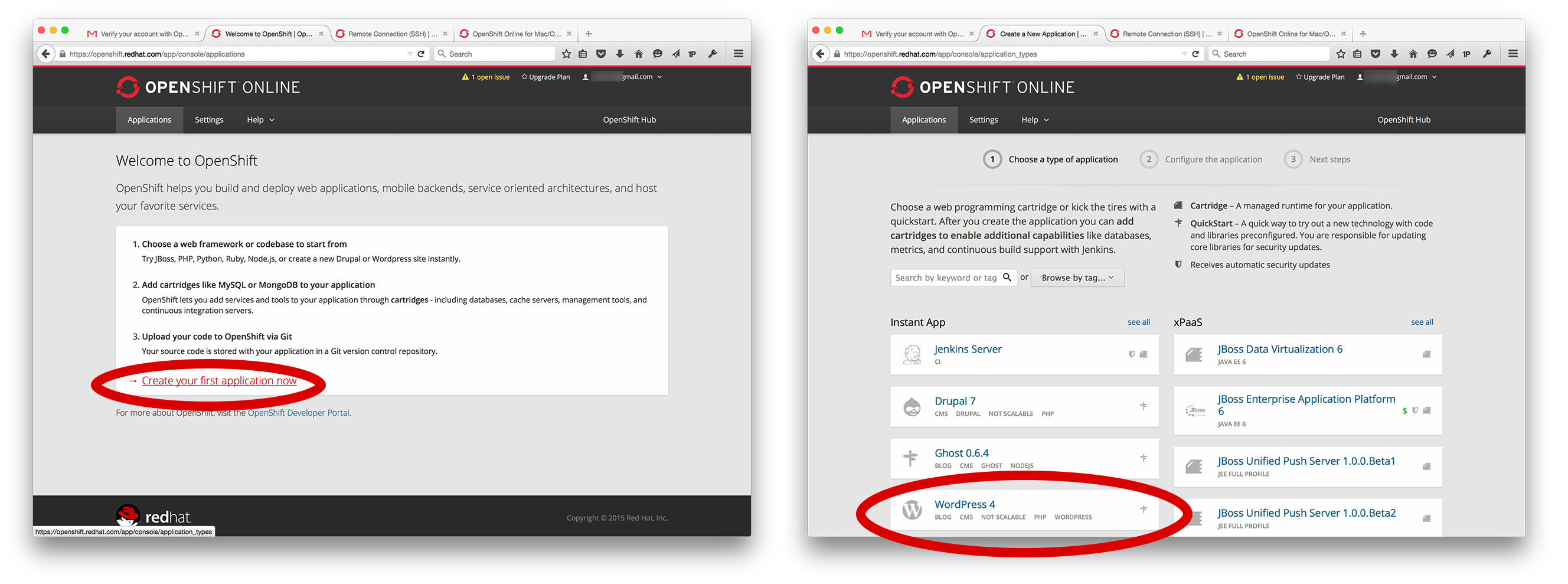Expand the Help menu in the Create a New Application window
The width and height of the screenshot is (1568, 584).
1035,120
